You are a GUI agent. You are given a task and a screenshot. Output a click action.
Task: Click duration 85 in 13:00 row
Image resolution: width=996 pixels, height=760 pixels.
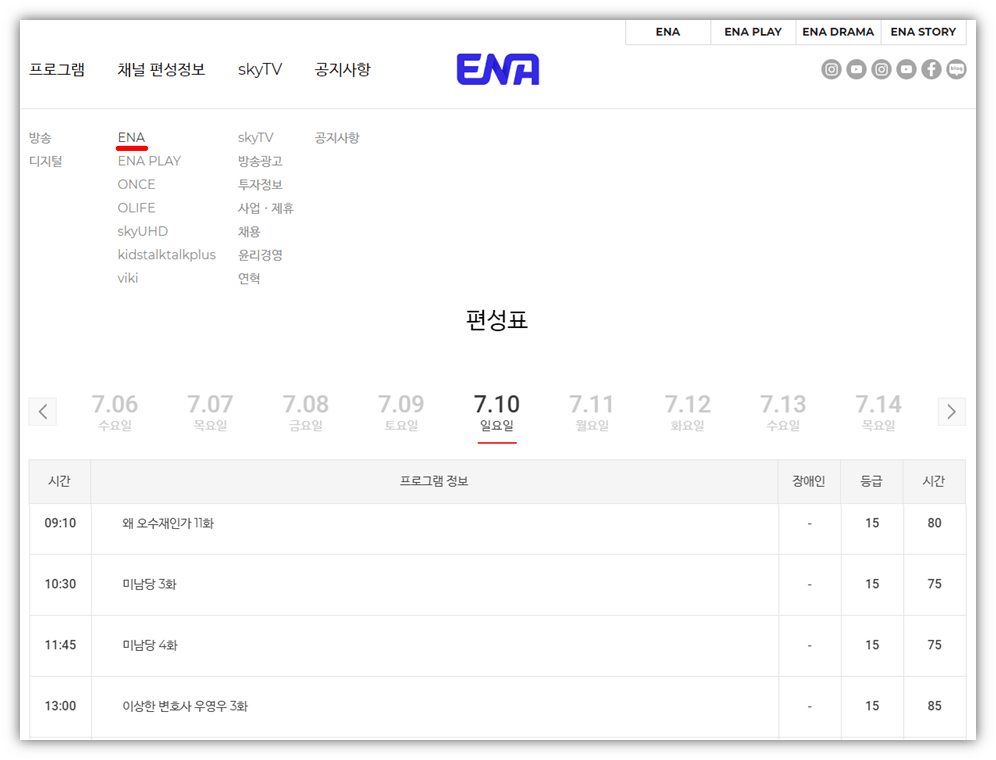(x=934, y=706)
